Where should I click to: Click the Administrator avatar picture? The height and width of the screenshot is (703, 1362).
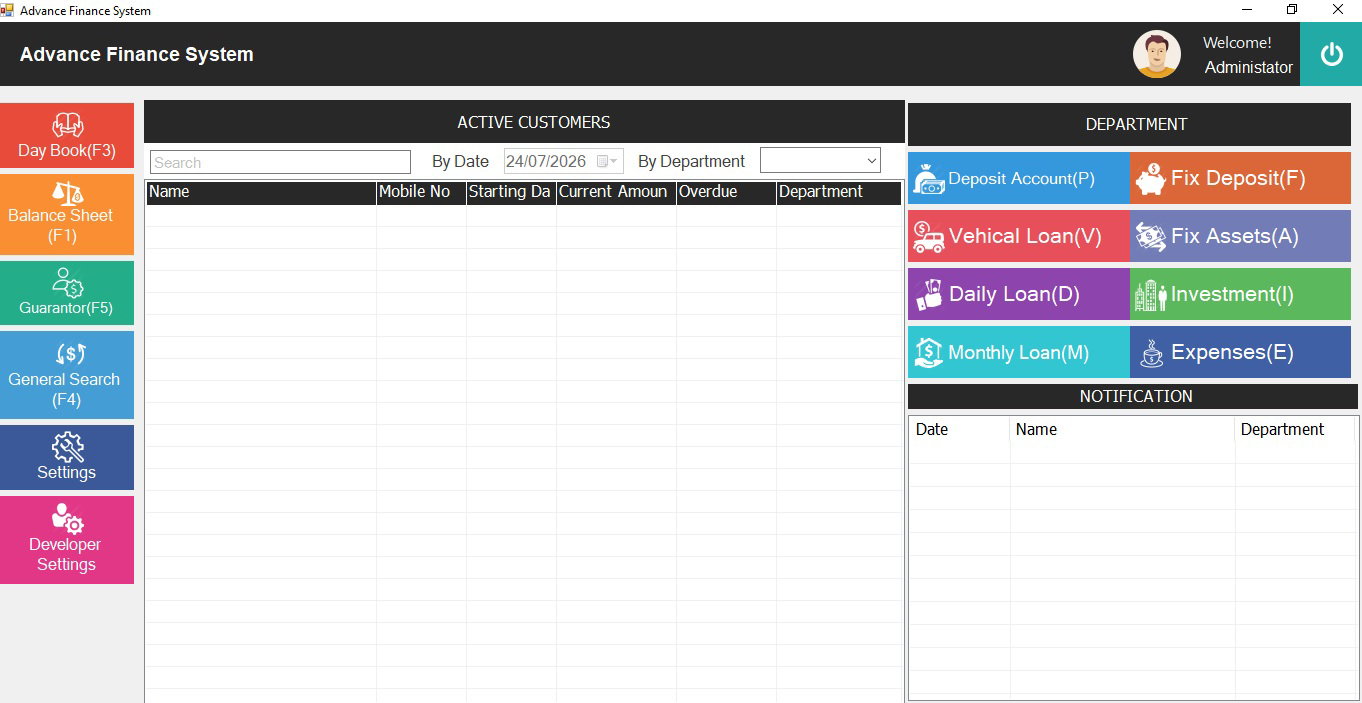coord(1156,54)
